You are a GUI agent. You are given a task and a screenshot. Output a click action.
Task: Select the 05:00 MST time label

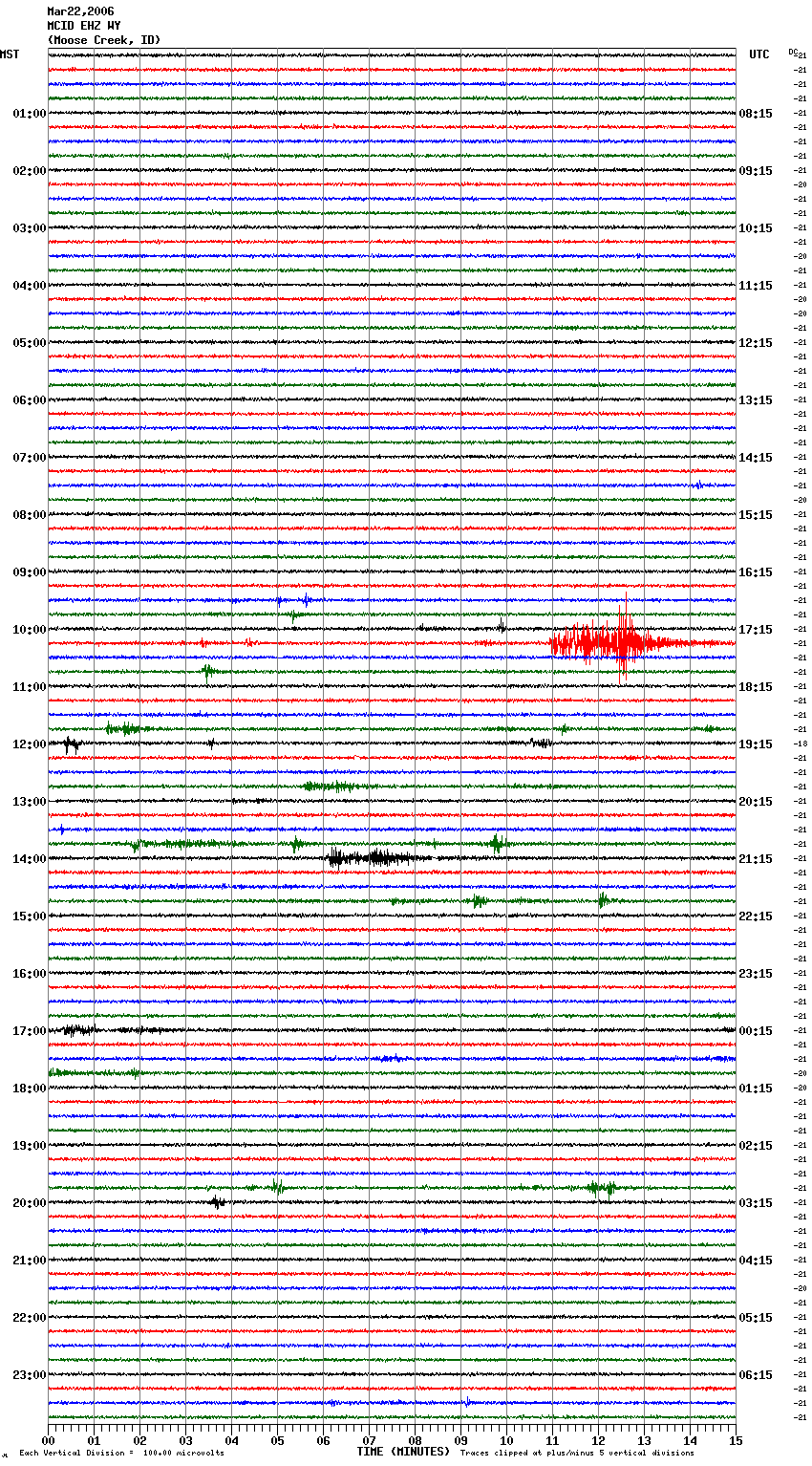(x=30, y=343)
